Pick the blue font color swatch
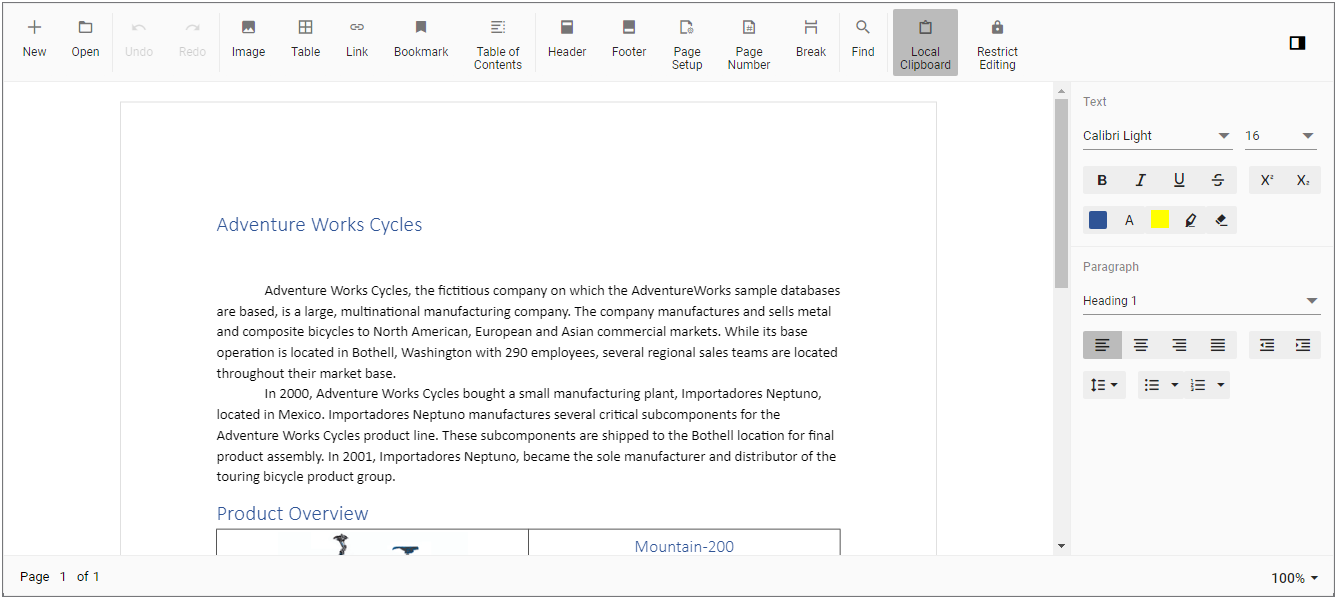1337x600 pixels. (1098, 220)
